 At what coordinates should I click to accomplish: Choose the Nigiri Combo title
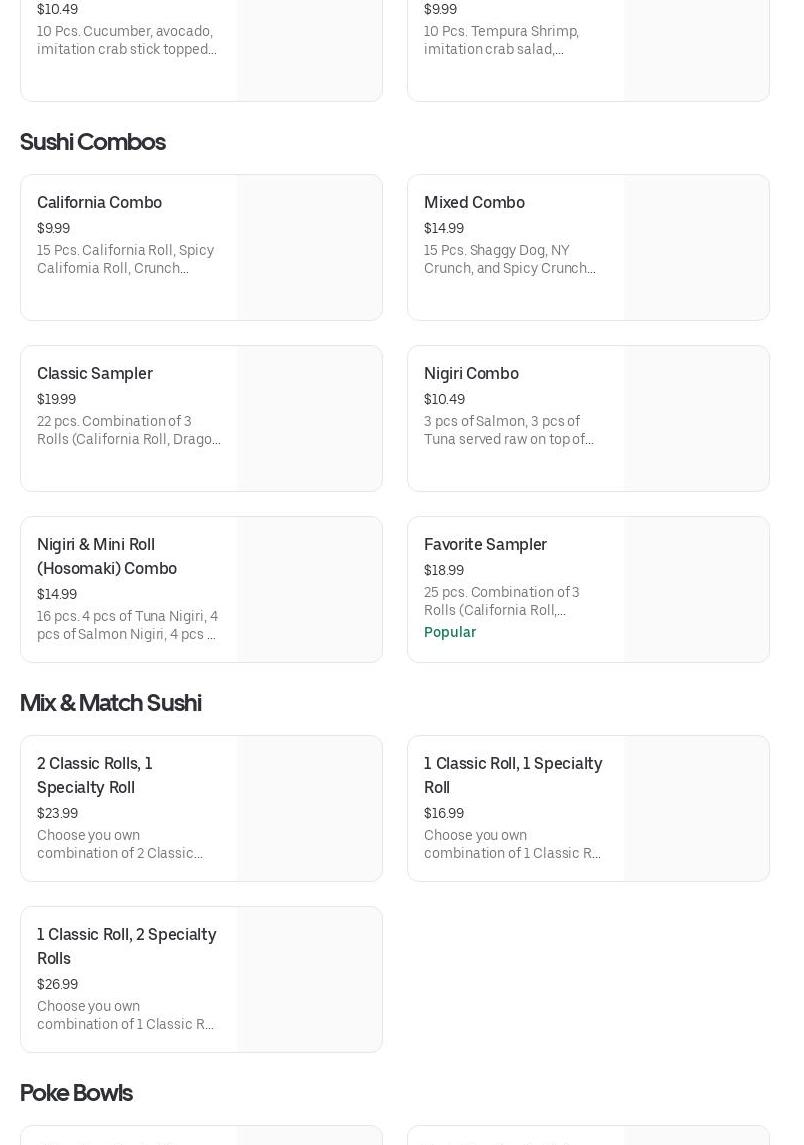471,374
